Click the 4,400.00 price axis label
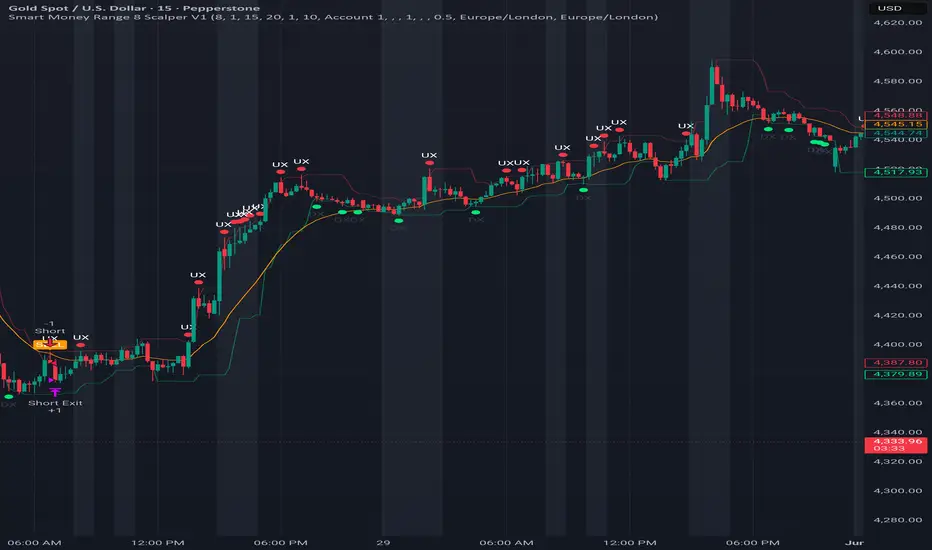Screen dimensions: 932x550 898,344
